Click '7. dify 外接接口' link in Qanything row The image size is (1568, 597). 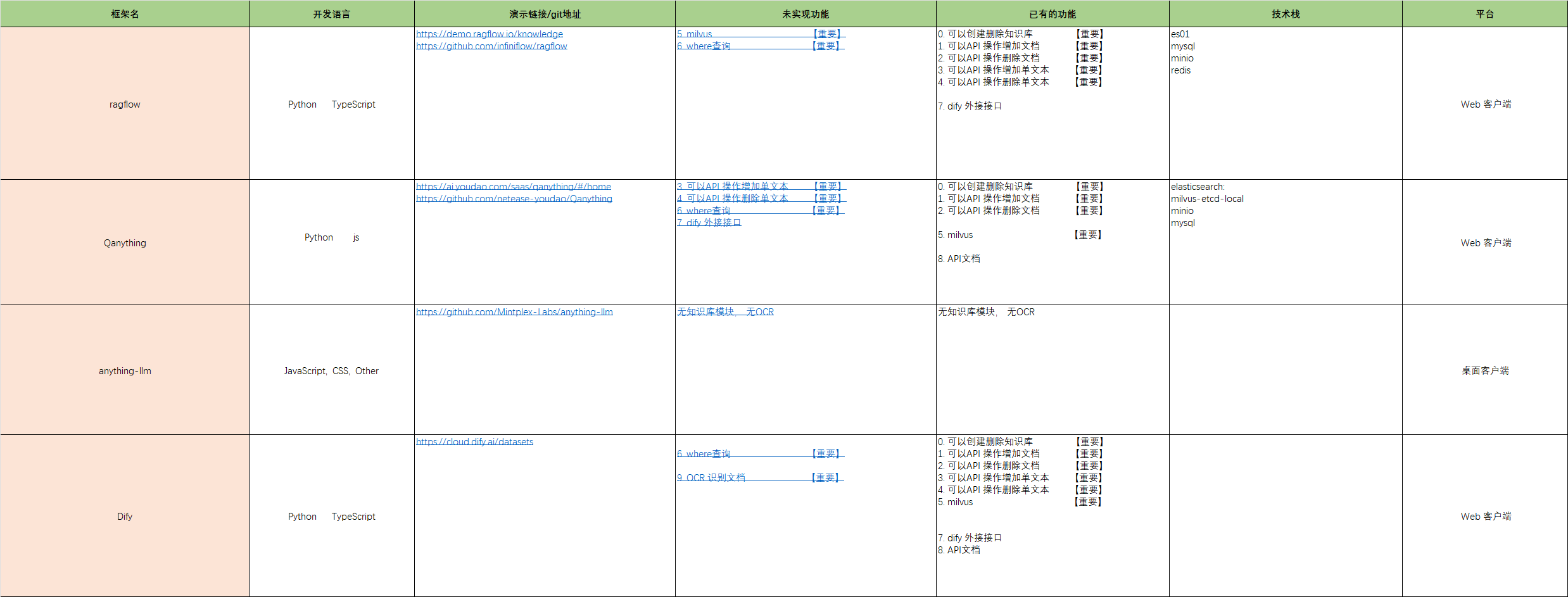pos(709,223)
